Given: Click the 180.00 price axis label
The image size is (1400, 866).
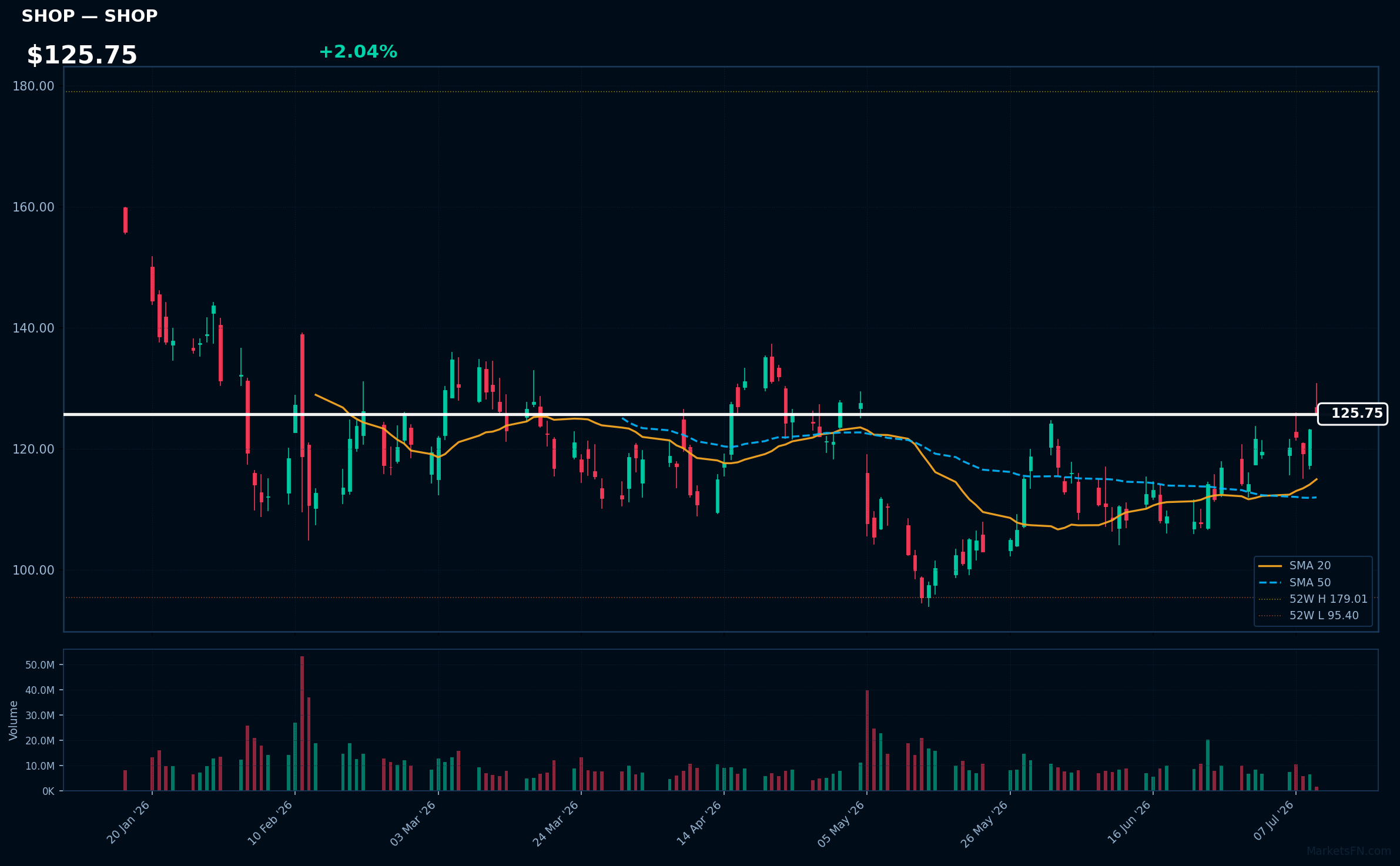Looking at the screenshot, I should coord(34,86).
